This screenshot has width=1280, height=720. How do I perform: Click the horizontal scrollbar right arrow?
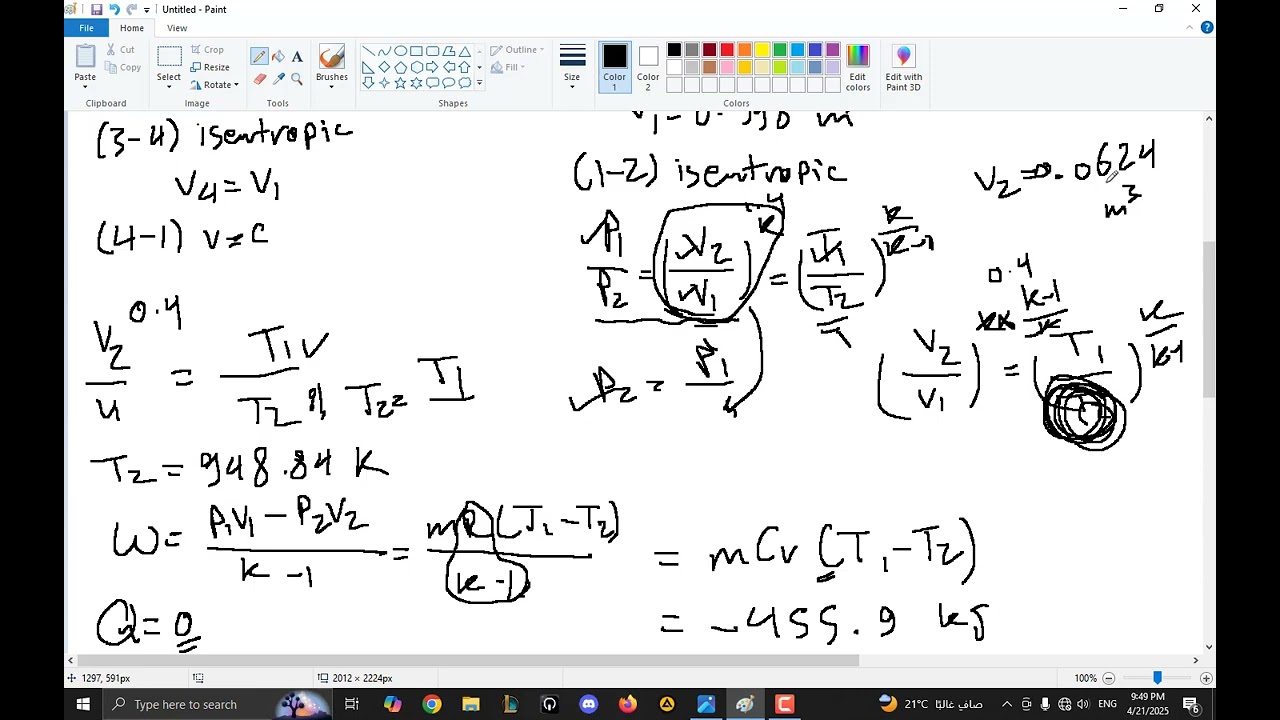coord(1195,660)
